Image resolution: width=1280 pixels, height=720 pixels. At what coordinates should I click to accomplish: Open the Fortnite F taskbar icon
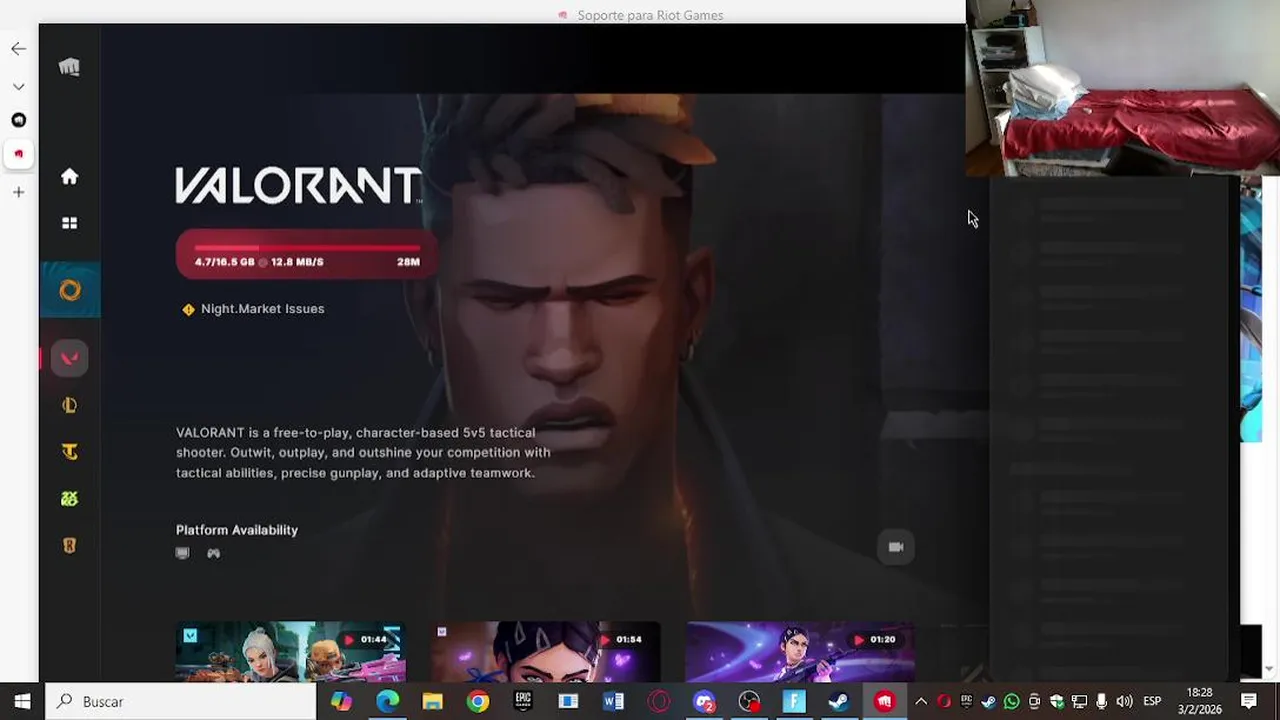click(794, 702)
